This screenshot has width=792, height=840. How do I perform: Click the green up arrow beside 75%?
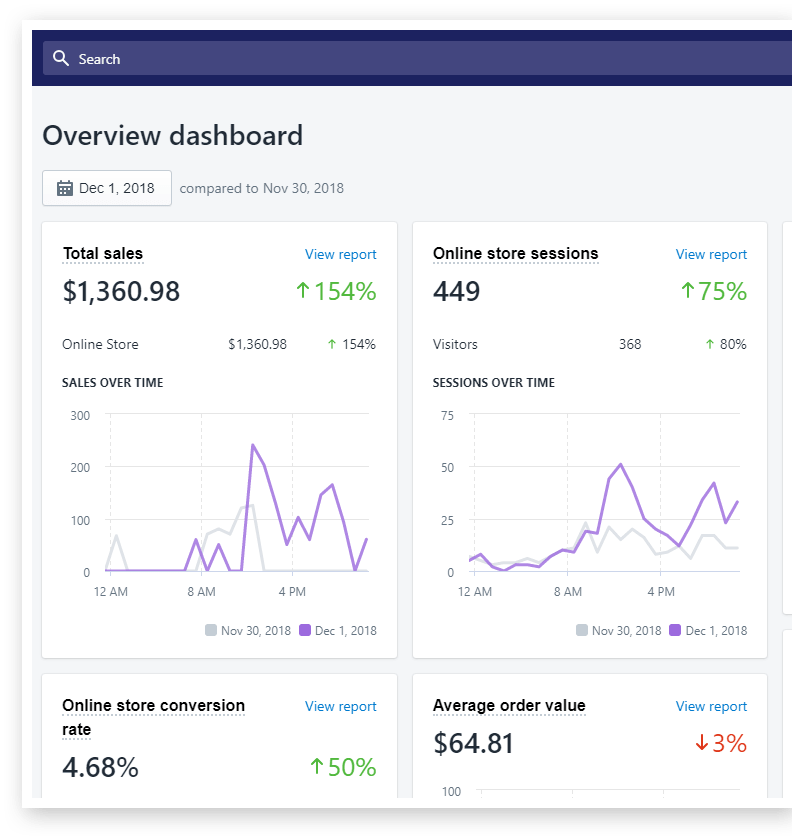coord(687,291)
